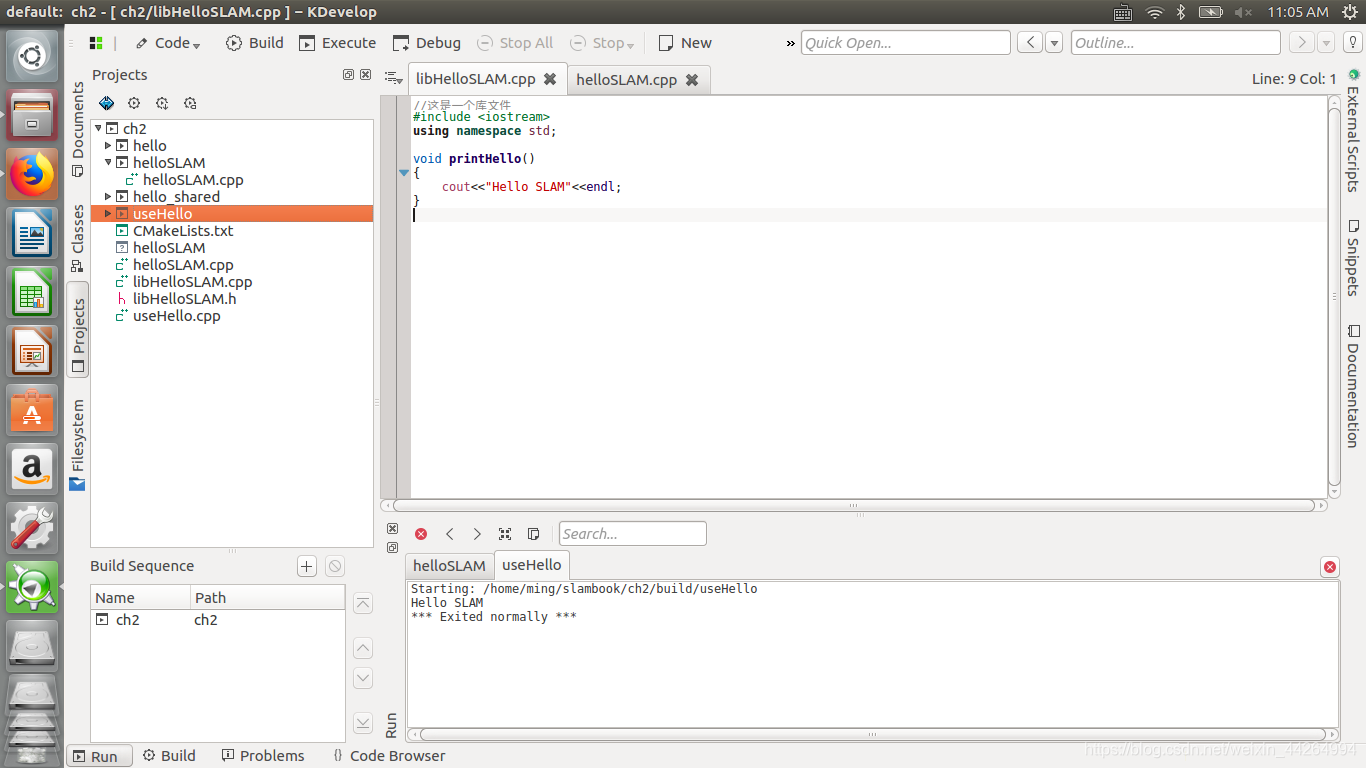Image resolution: width=1366 pixels, height=768 pixels.
Task: Select useHello.cpp in the project tree
Action: click(x=176, y=315)
